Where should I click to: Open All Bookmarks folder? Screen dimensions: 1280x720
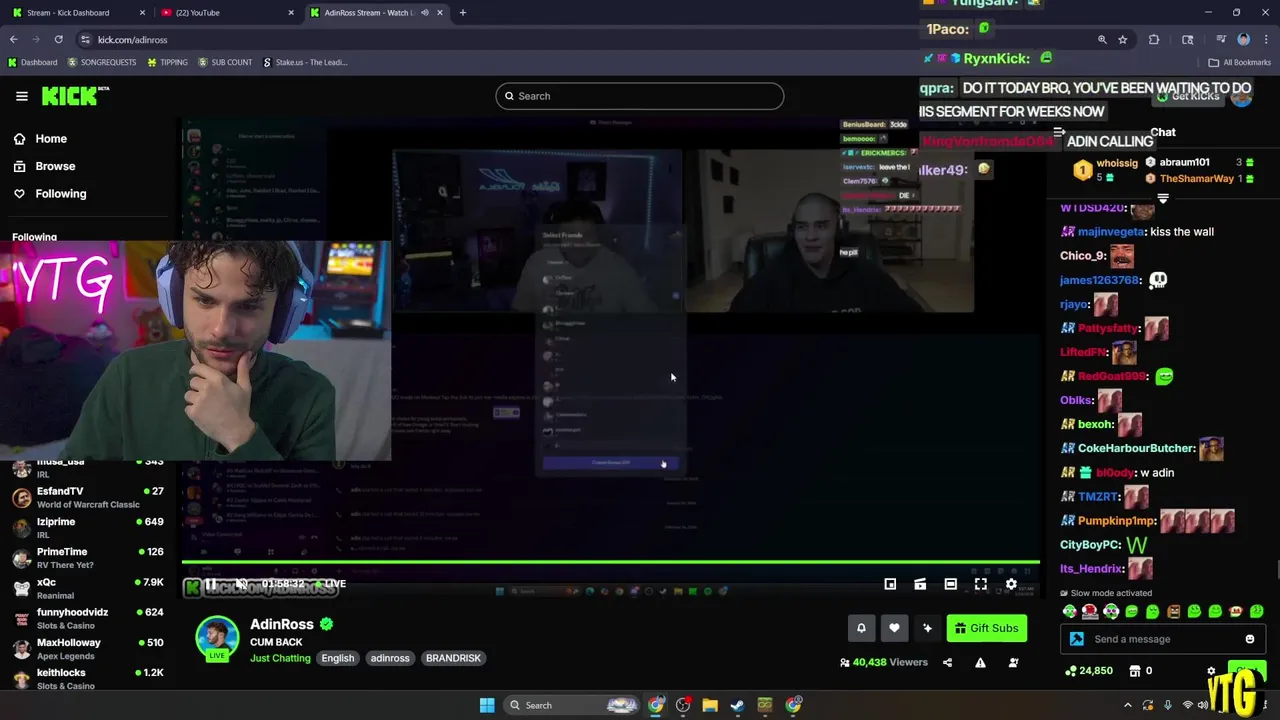1240,62
